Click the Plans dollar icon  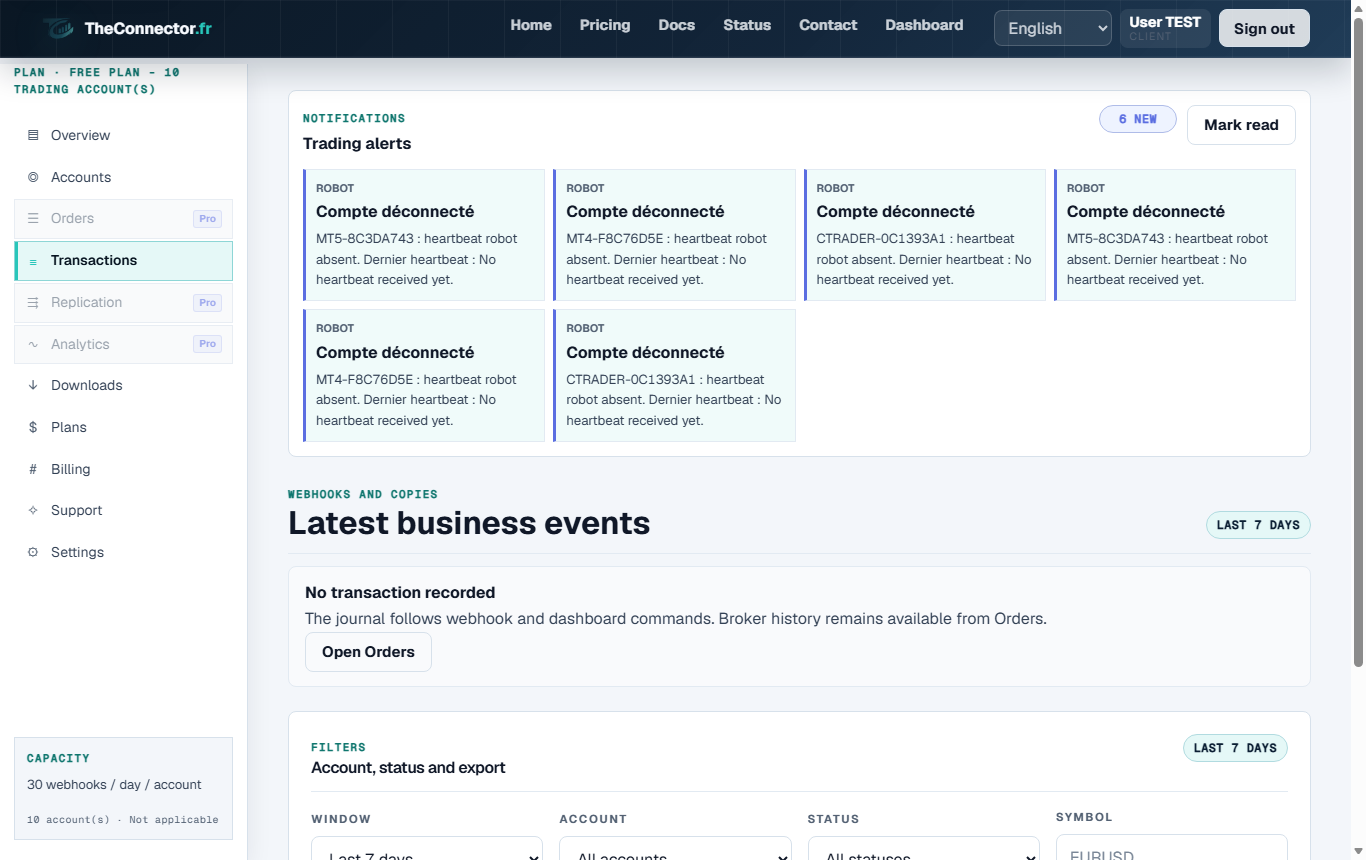(33, 427)
